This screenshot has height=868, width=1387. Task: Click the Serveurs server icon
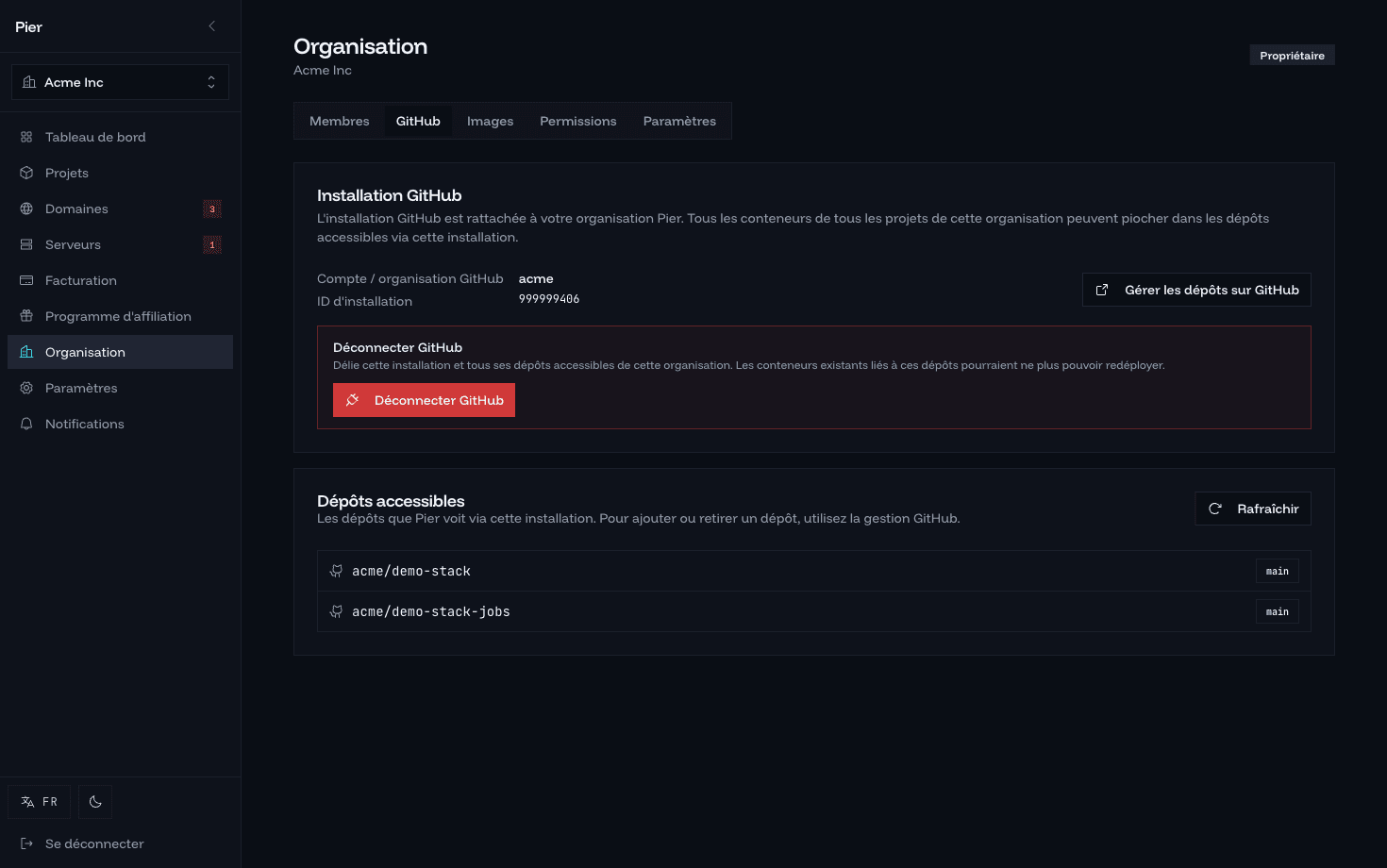point(26,244)
